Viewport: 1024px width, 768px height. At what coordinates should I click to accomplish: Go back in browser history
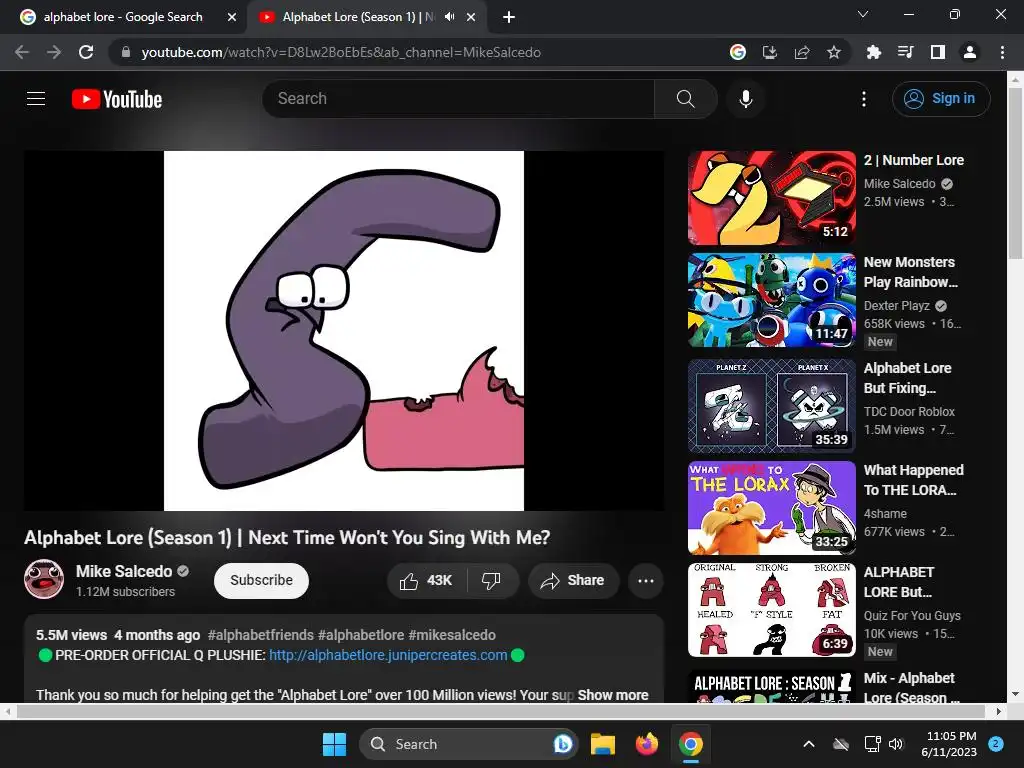(x=22, y=52)
